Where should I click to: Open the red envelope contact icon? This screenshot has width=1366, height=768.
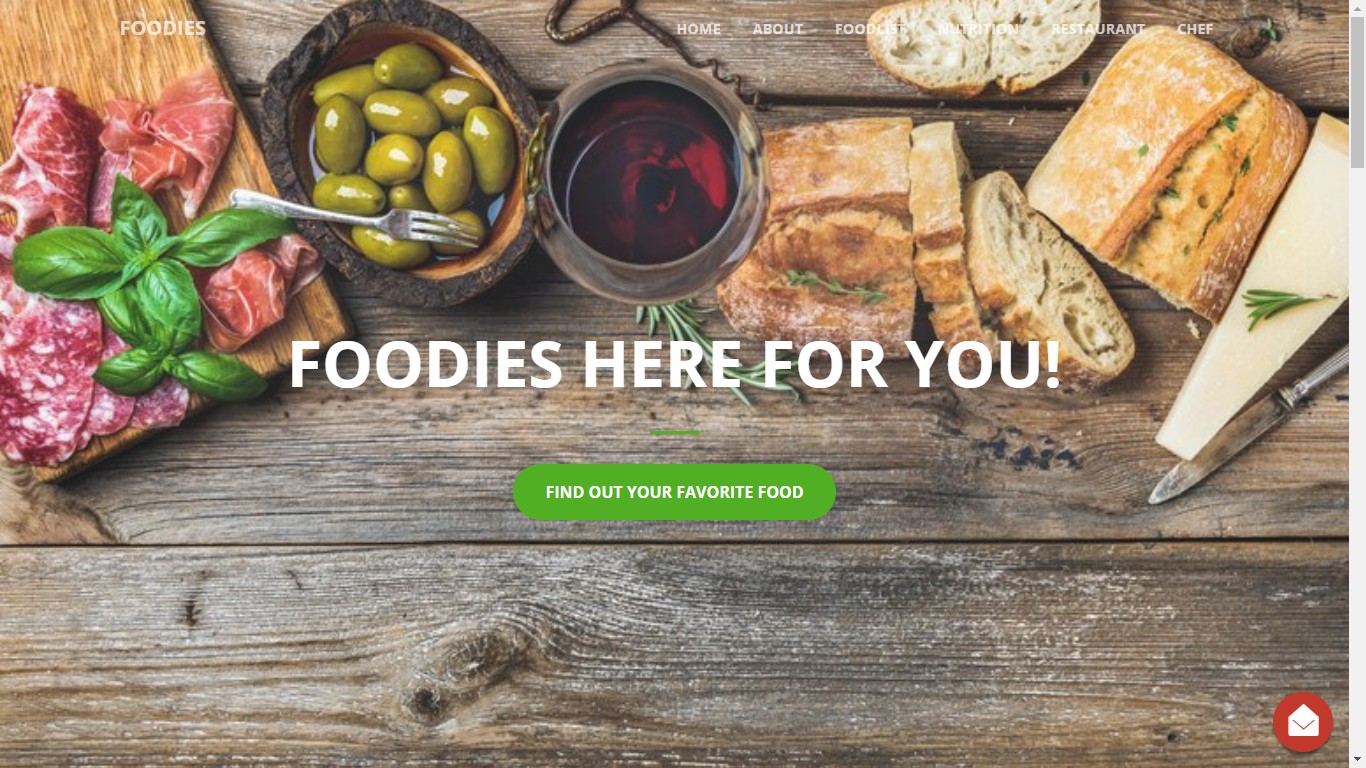[x=1302, y=722]
